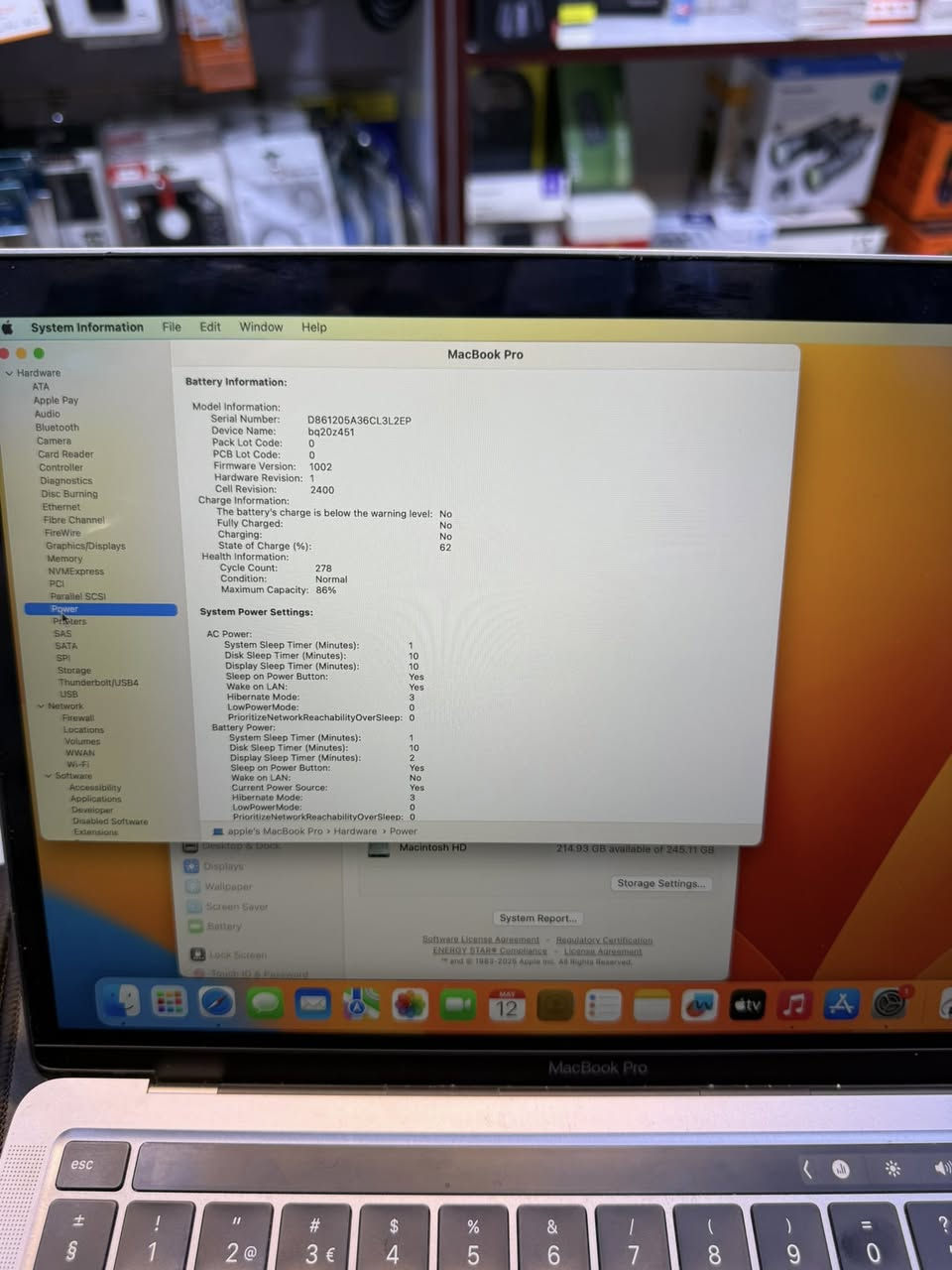Open Regulatory Certification link
This screenshot has height=1270, width=952.
604,941
